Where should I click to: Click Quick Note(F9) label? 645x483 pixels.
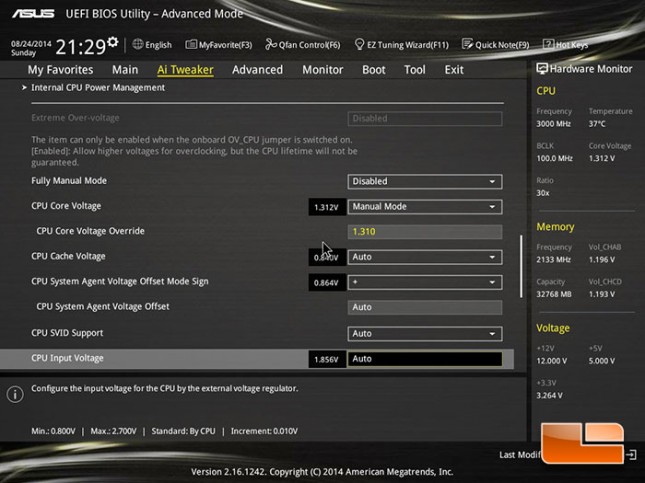pyautogui.click(x=502, y=45)
